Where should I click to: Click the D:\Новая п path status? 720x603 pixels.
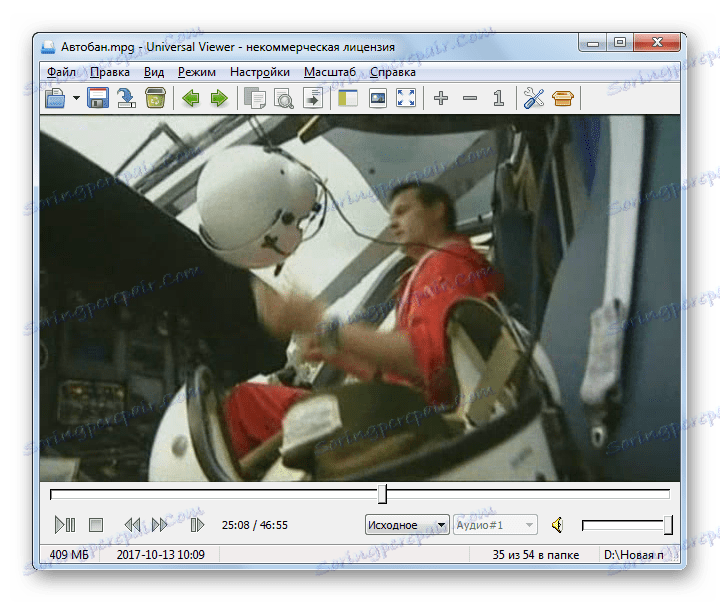tap(634, 555)
